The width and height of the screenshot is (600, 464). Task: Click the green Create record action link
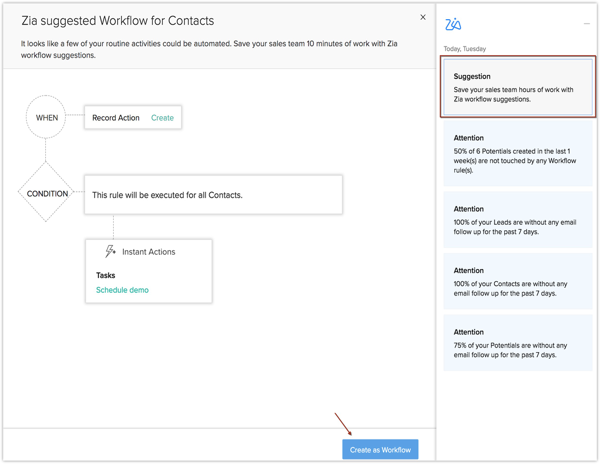162,118
